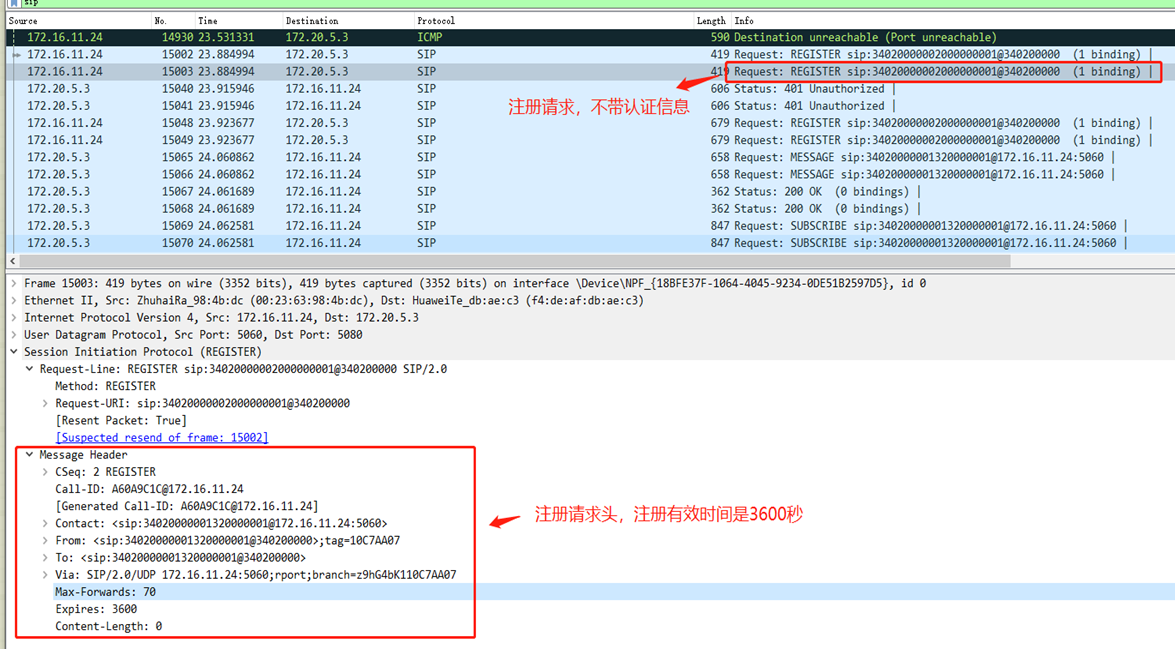The image size is (1175, 649).
Task: Sort packets by Source column header
Action: [22, 21]
